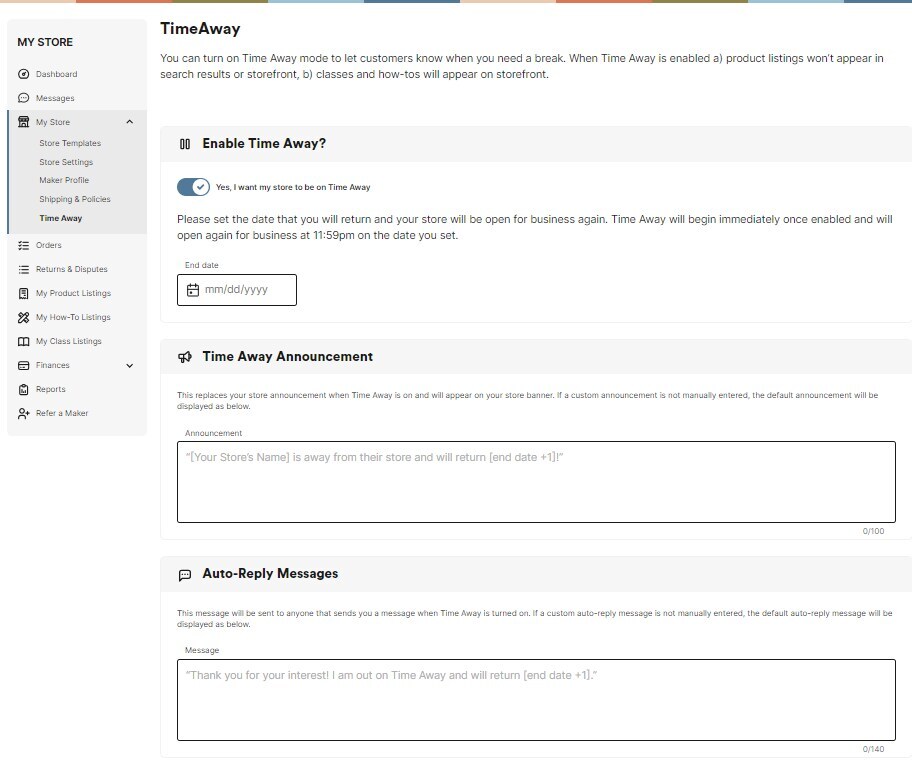912x760 pixels.
Task: Select the My Store storefront icon
Action: tap(25, 121)
